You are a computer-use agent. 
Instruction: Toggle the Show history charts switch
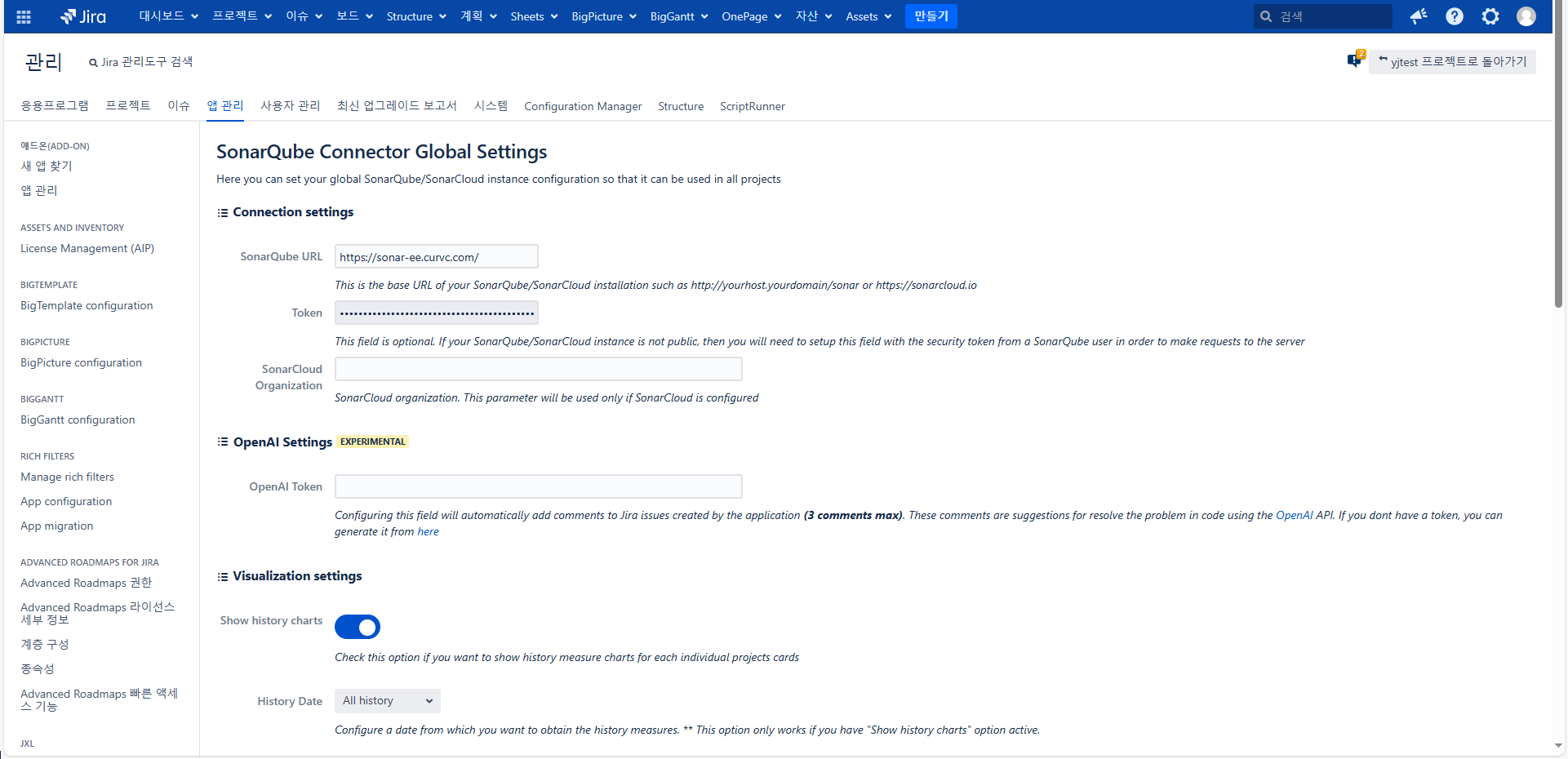(358, 627)
